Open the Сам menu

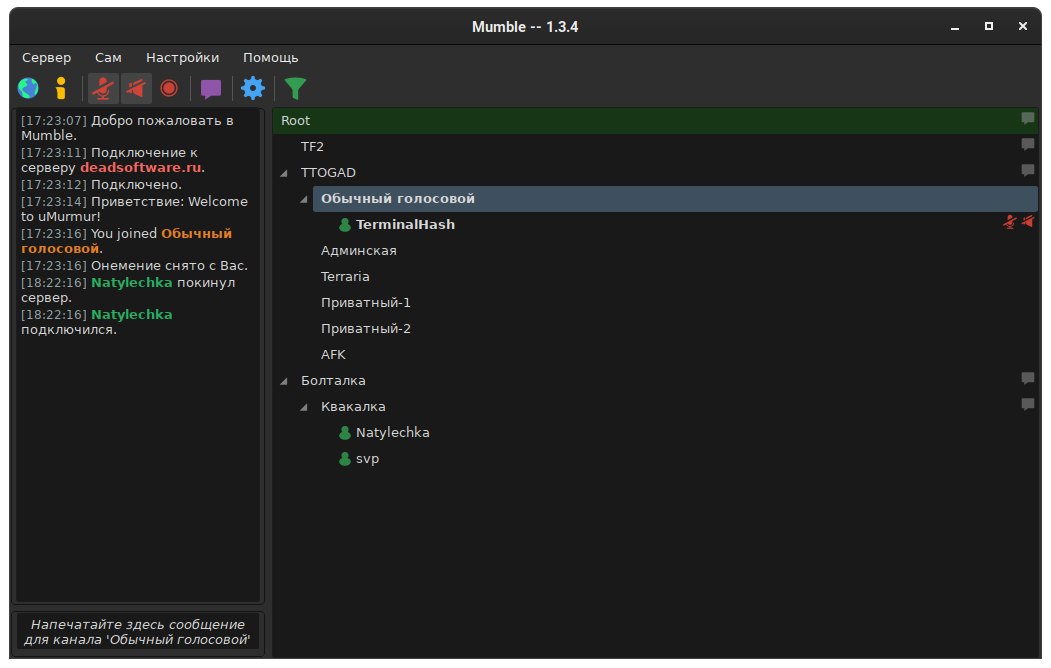[x=108, y=58]
